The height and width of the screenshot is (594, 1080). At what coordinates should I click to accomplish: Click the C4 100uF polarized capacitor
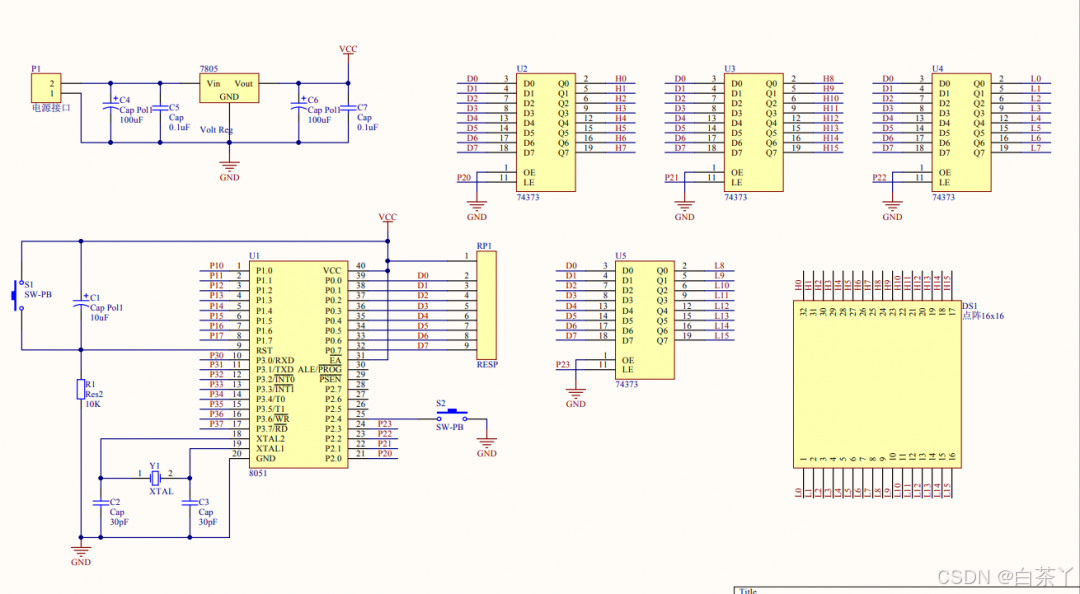tap(110, 107)
